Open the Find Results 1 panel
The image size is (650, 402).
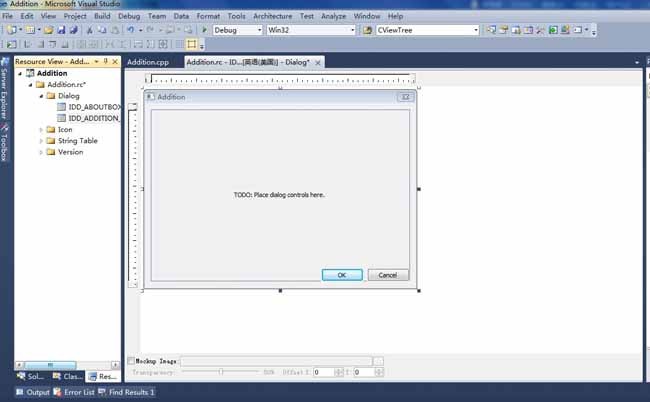point(126,392)
